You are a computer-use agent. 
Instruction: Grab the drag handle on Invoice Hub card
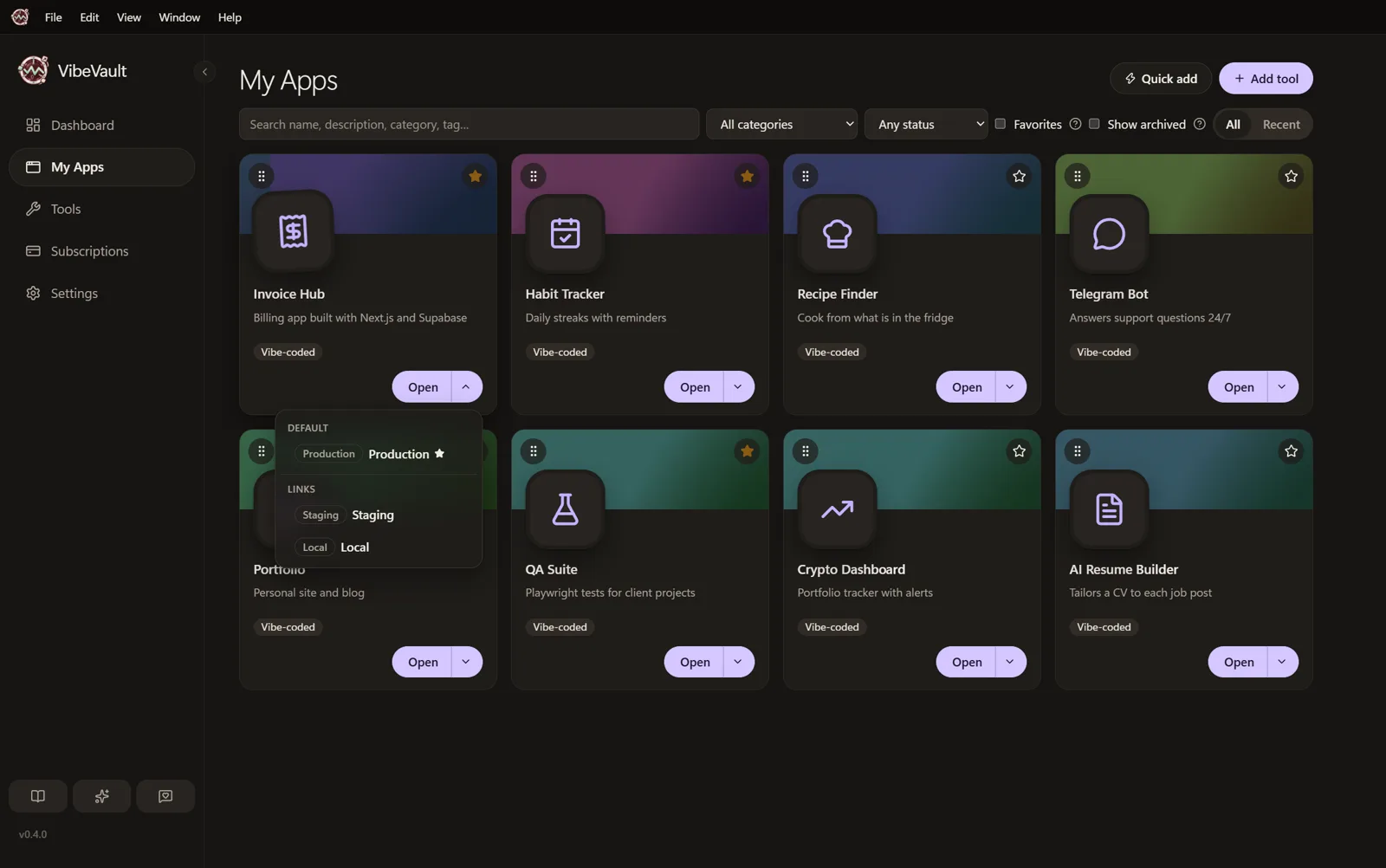[x=262, y=176]
